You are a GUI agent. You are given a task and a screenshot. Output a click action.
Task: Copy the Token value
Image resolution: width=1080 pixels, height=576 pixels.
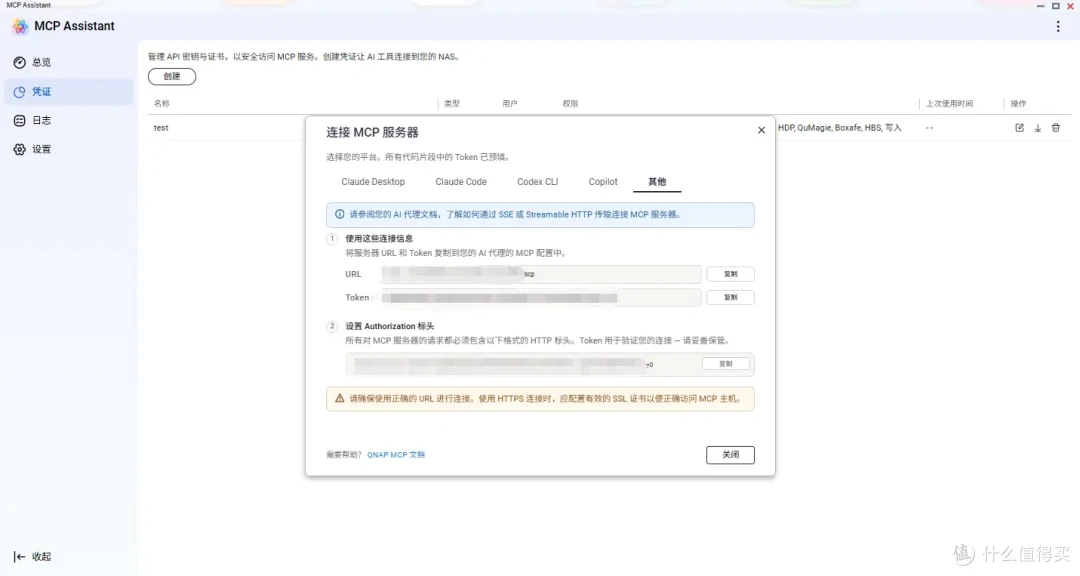coord(730,298)
